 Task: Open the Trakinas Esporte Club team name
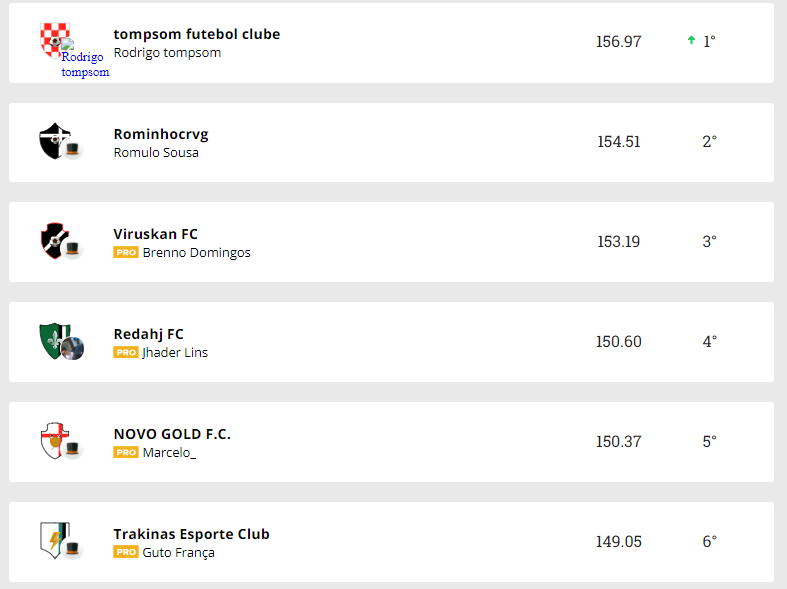tap(192, 534)
